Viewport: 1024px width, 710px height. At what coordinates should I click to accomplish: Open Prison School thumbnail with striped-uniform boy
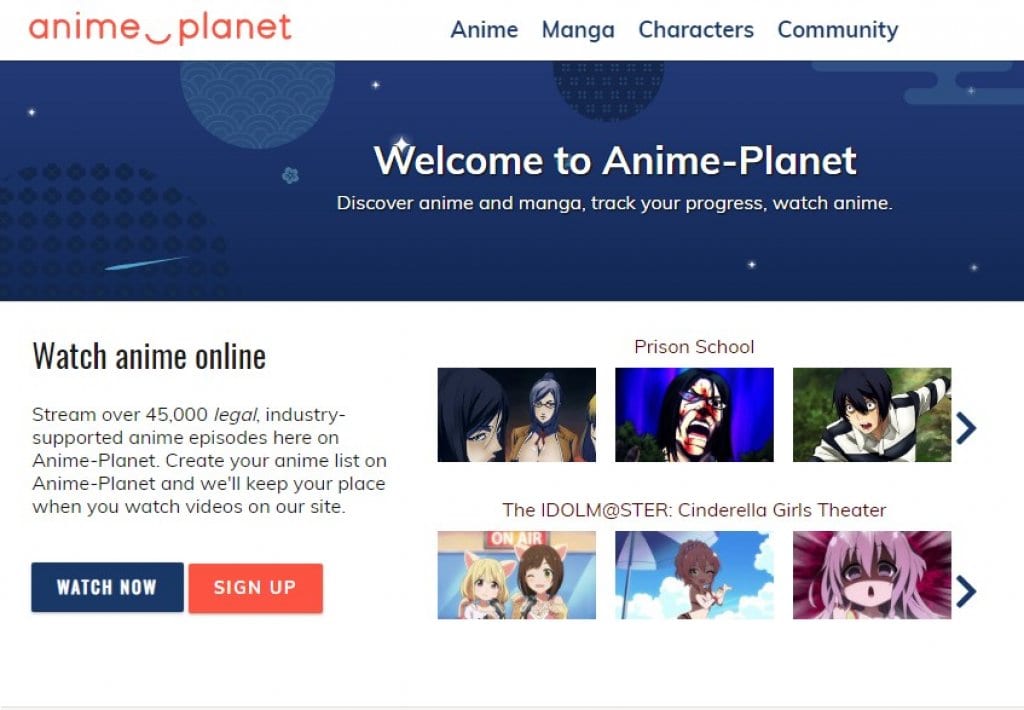[x=872, y=415]
